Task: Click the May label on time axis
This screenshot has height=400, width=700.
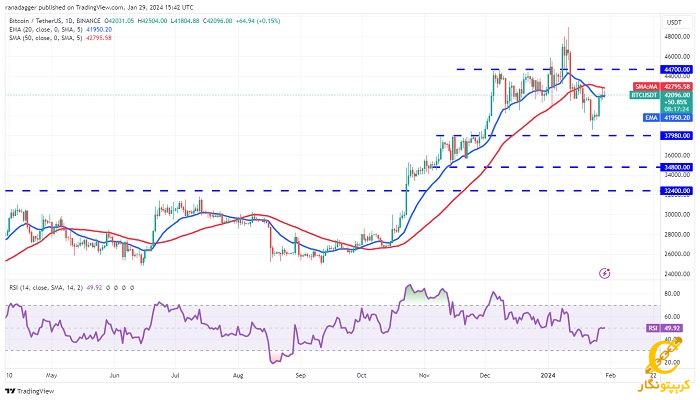Action: 52,375
